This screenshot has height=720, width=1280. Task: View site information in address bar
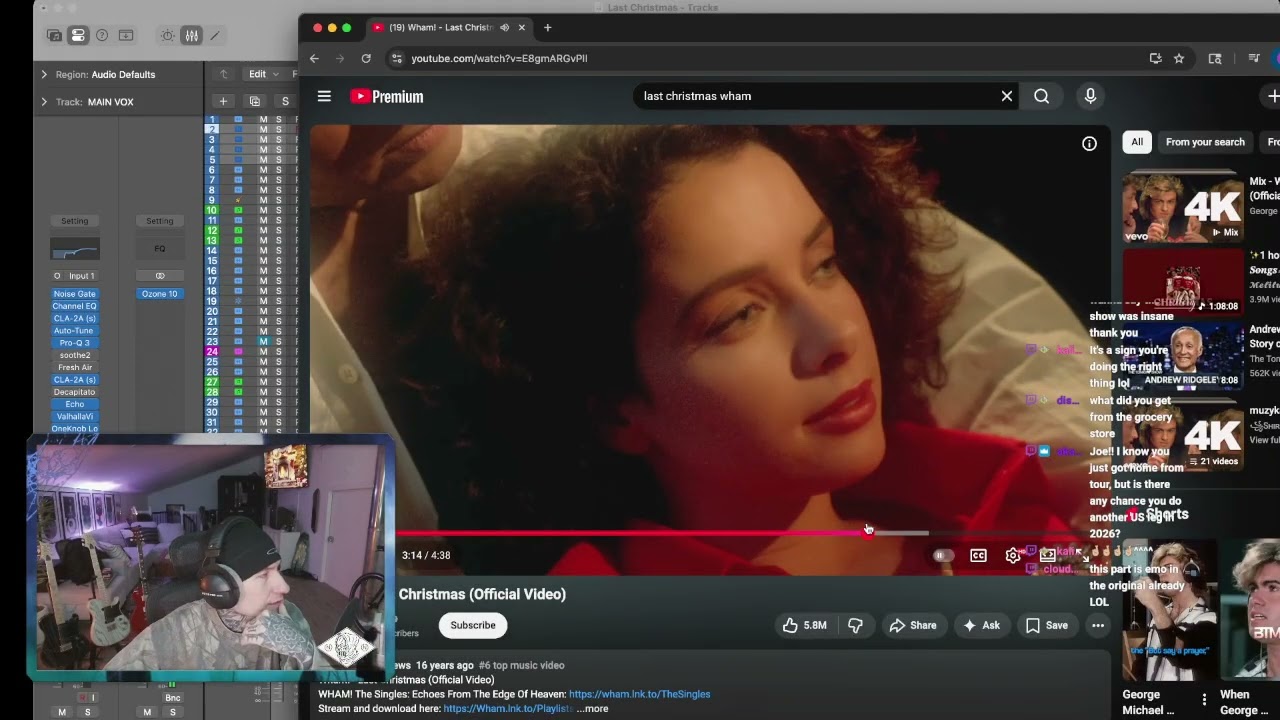396,58
